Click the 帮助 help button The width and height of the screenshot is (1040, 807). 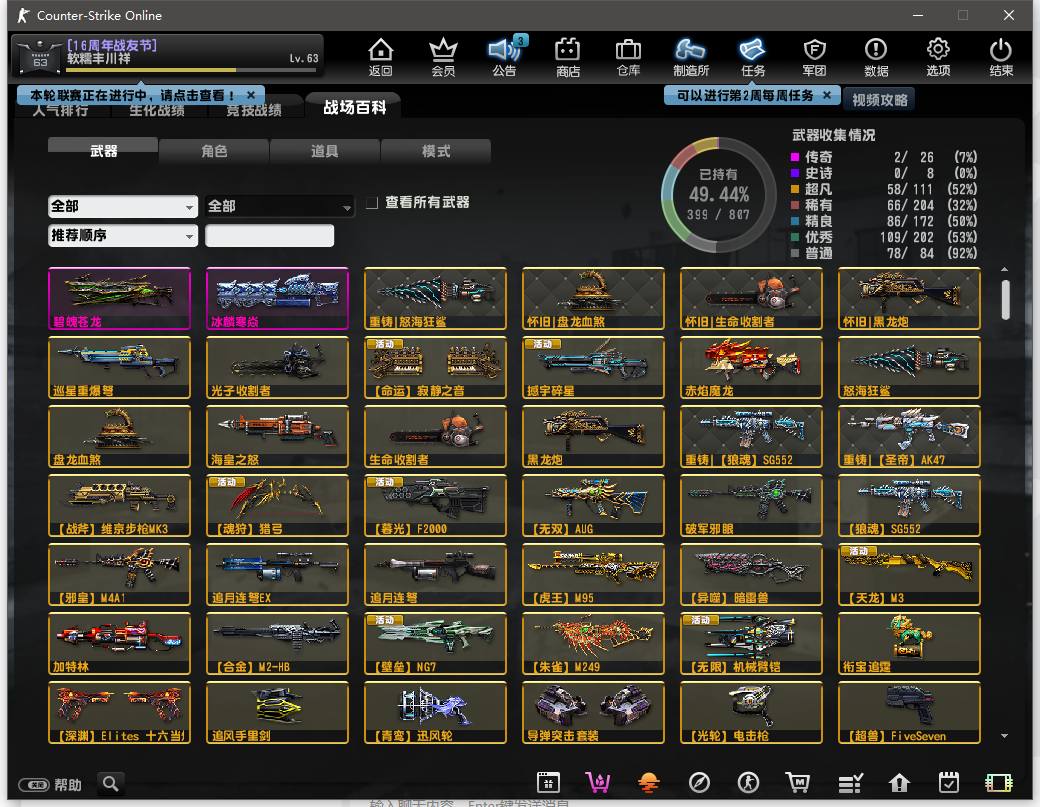50,784
